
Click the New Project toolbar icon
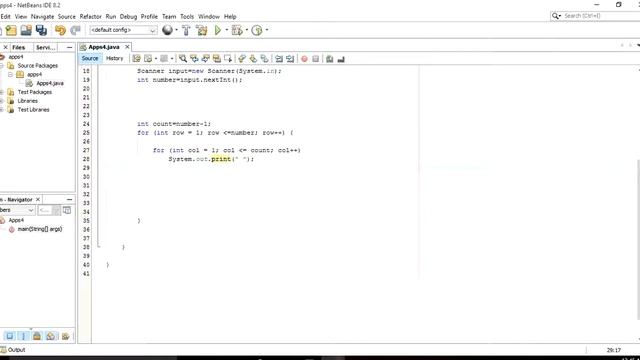point(11,30)
